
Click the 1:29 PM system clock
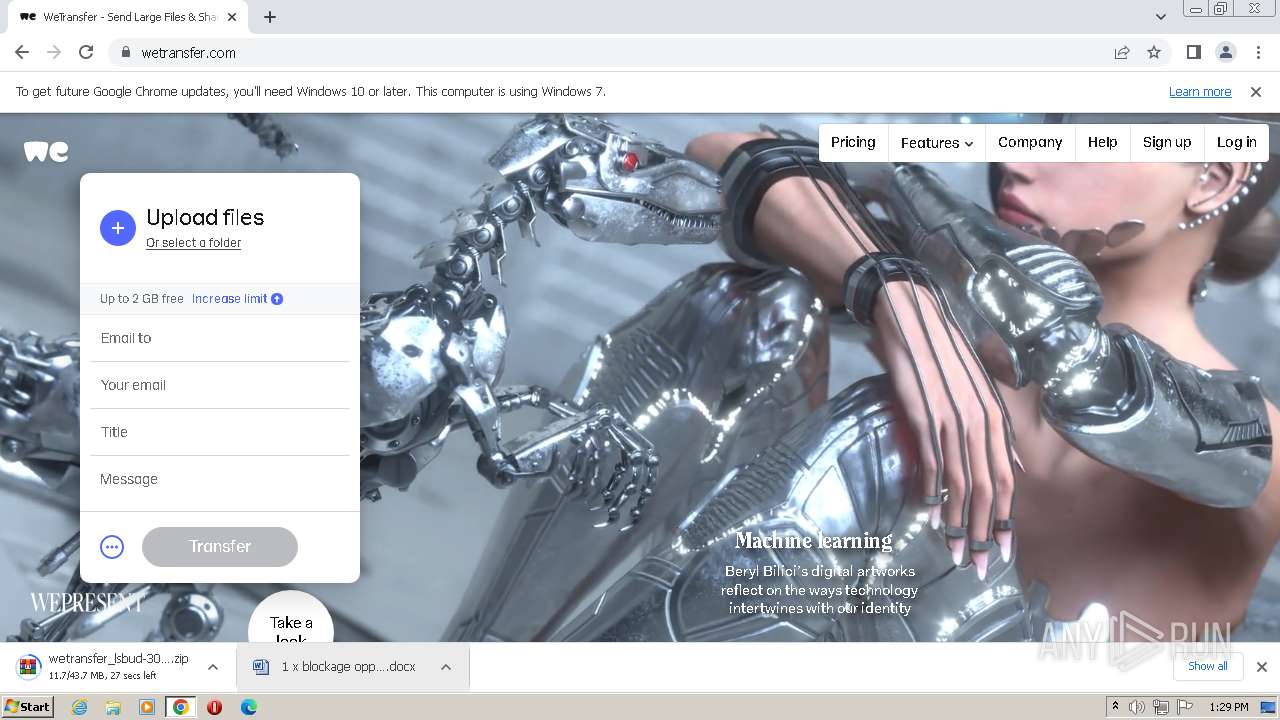click(1229, 707)
